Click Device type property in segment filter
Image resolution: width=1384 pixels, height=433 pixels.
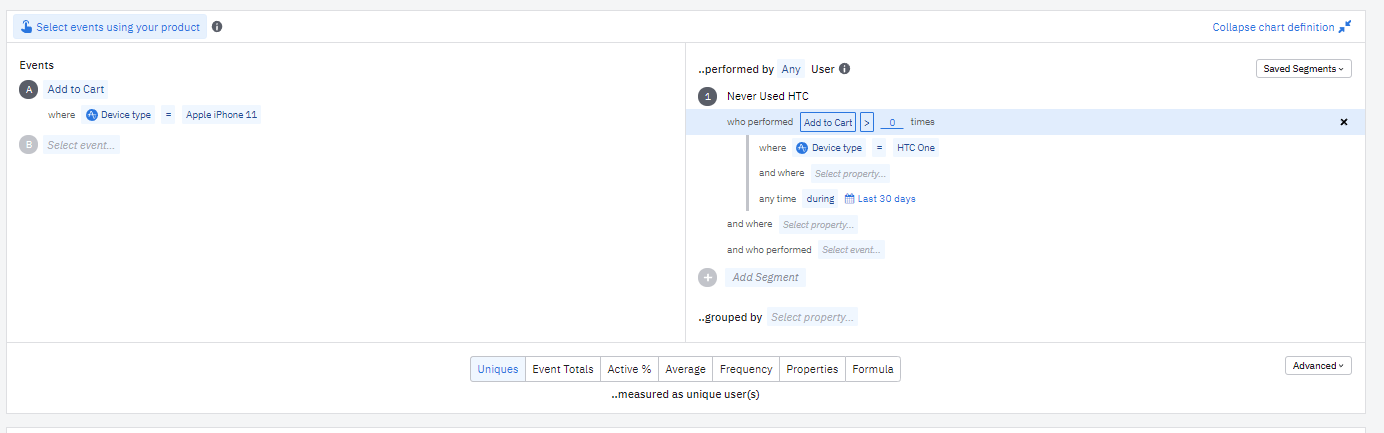[829, 148]
